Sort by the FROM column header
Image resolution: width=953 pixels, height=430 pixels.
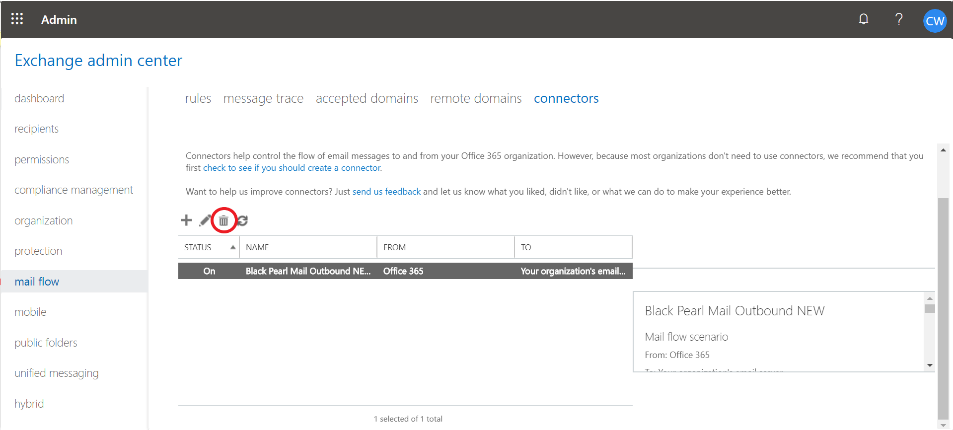click(446, 248)
